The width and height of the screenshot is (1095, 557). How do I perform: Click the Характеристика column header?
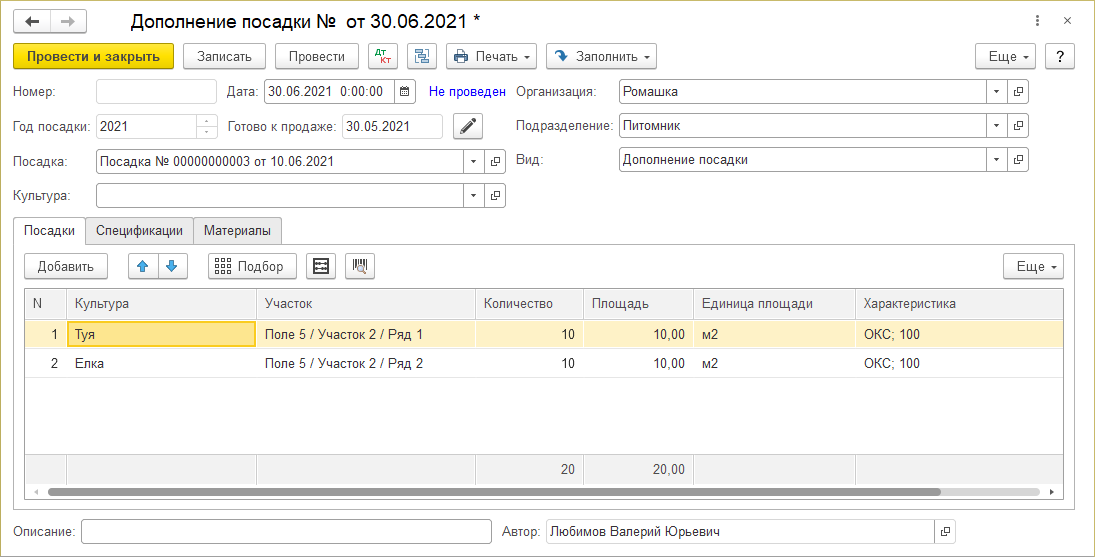click(x=959, y=304)
